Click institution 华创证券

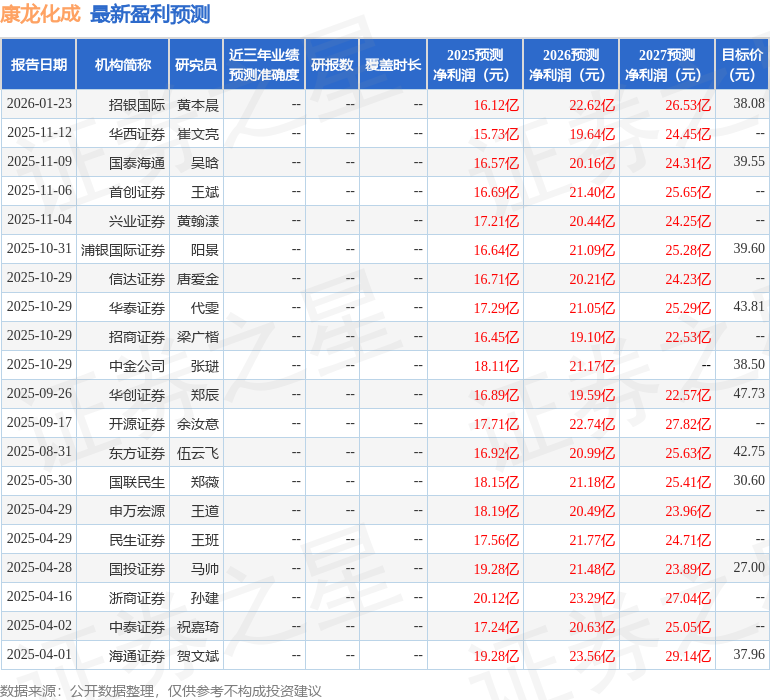137,395
